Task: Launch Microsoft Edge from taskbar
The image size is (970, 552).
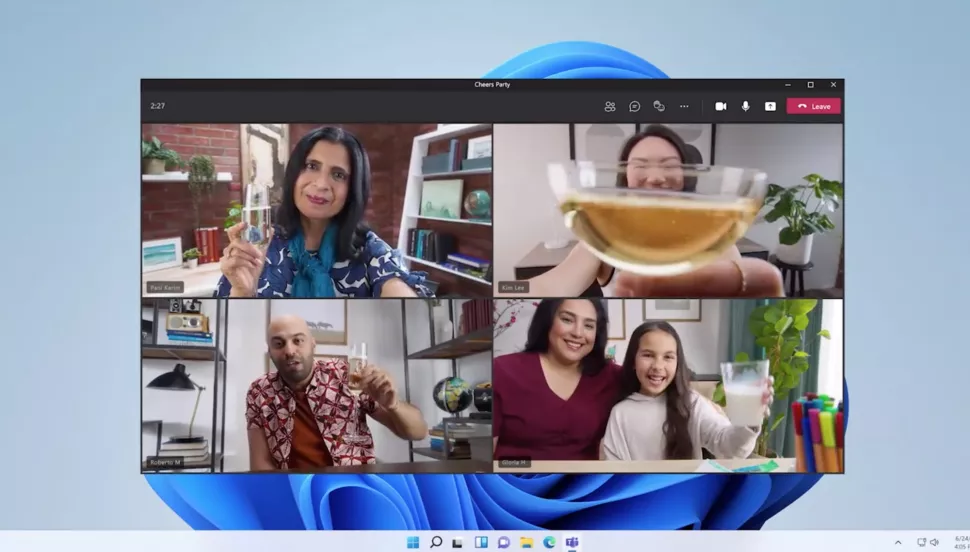Action: (549, 542)
